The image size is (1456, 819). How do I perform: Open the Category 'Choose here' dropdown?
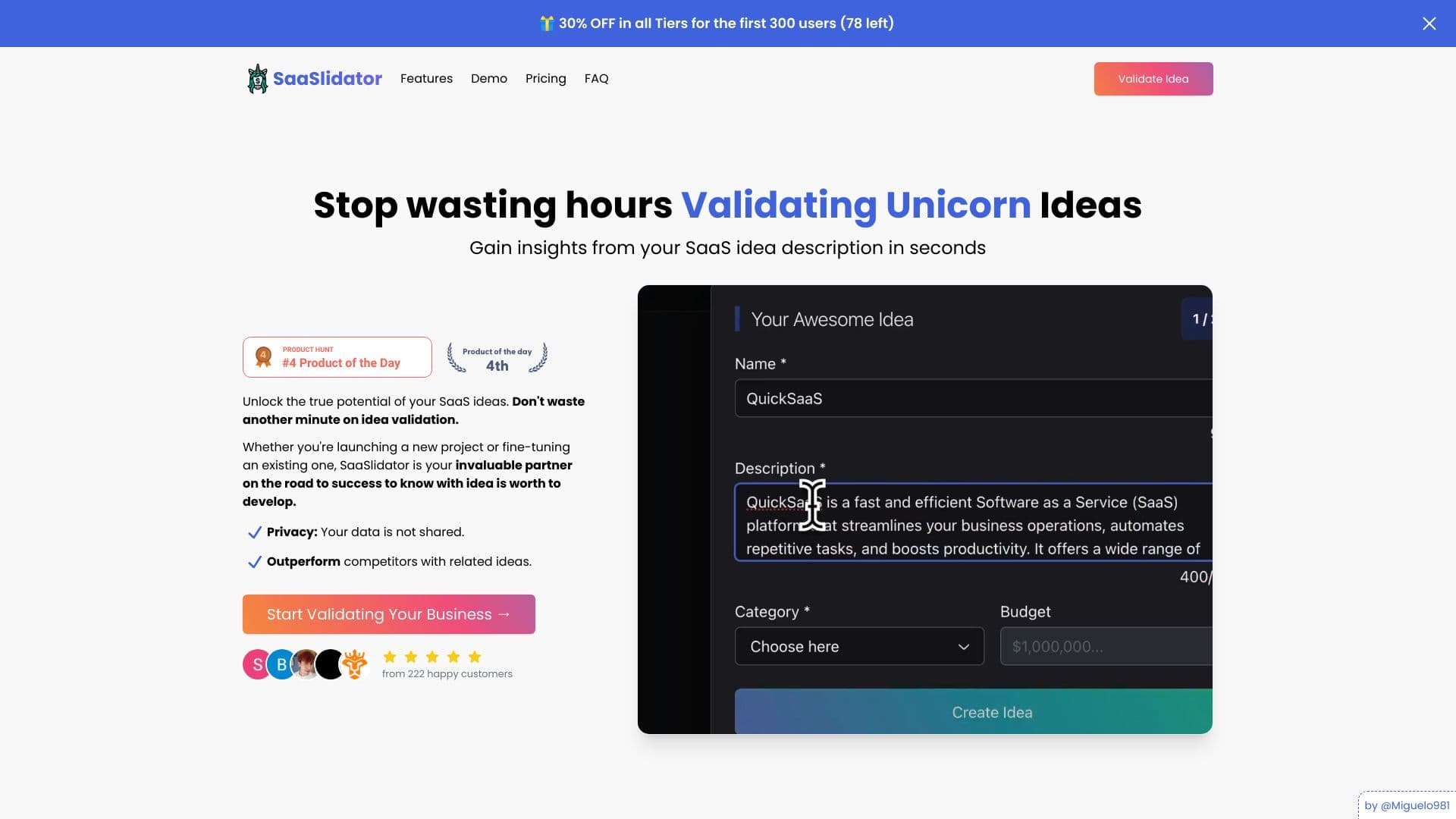click(x=858, y=646)
